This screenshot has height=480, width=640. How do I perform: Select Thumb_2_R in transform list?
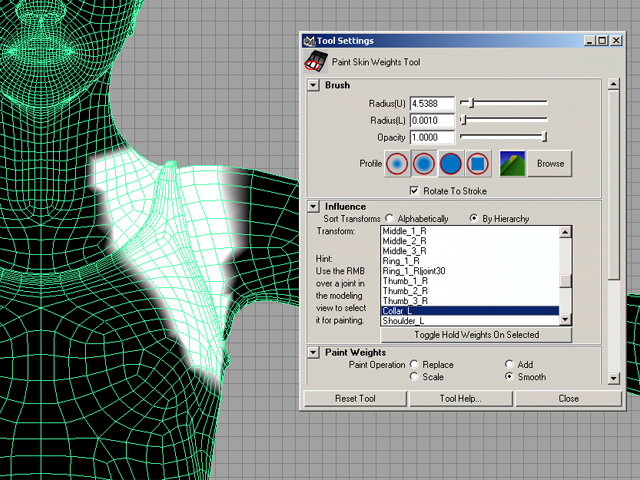point(469,291)
